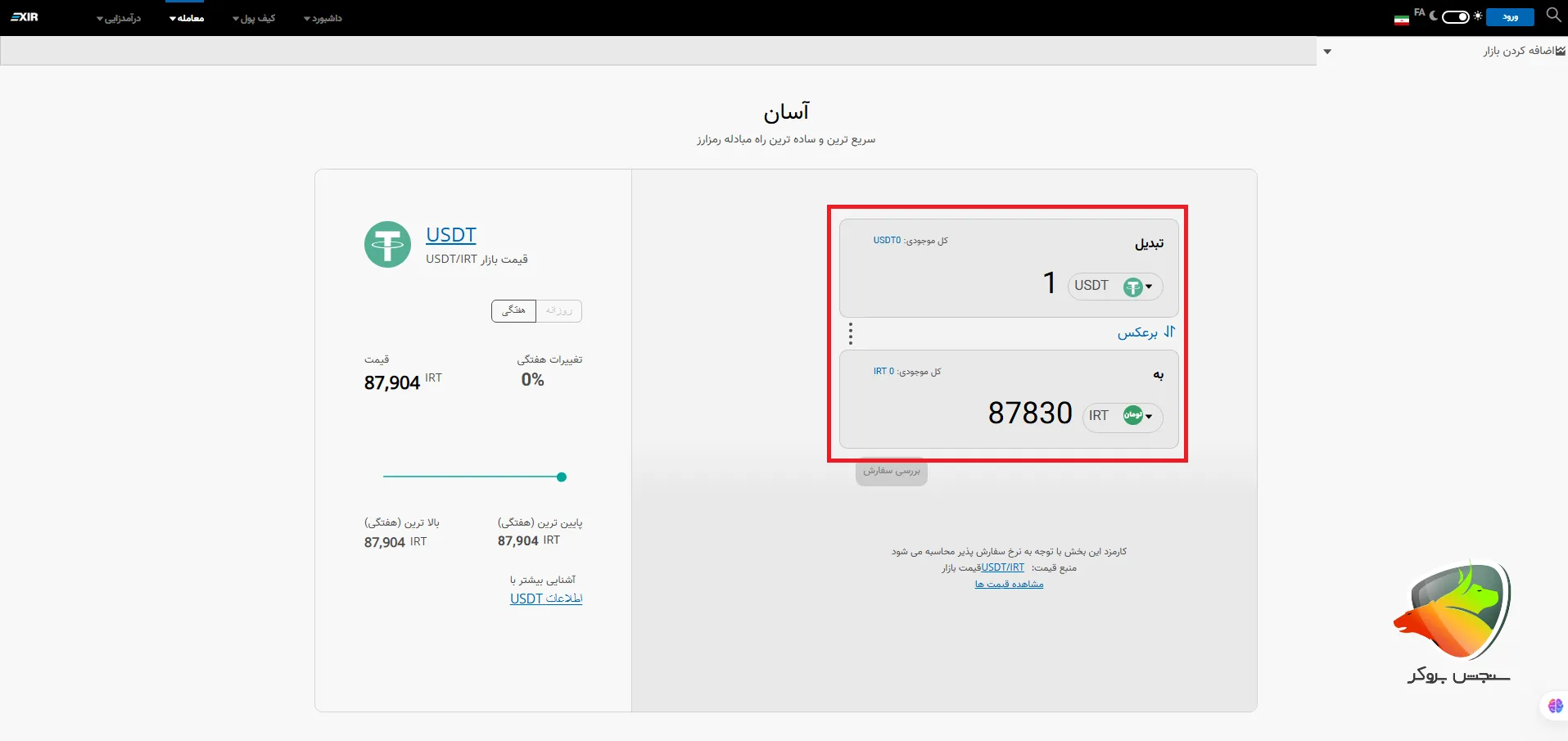The height and width of the screenshot is (741, 1568).
Task: Click the EXIR logo in the navbar
Action: pos(25,17)
